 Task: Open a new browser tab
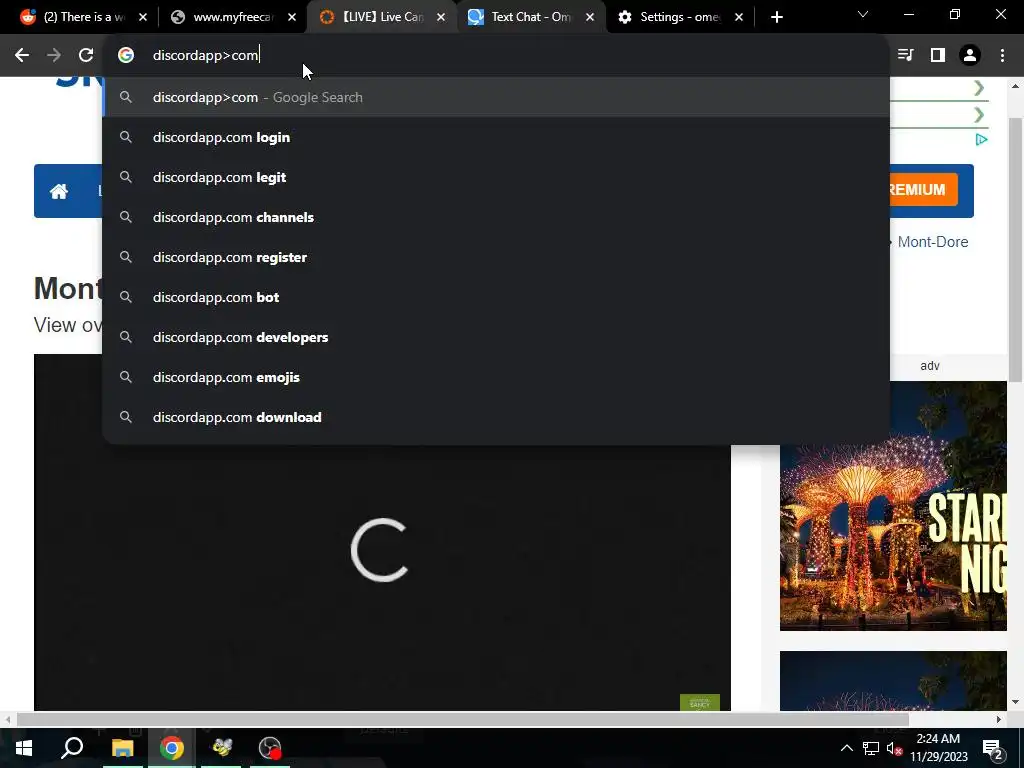(x=776, y=17)
